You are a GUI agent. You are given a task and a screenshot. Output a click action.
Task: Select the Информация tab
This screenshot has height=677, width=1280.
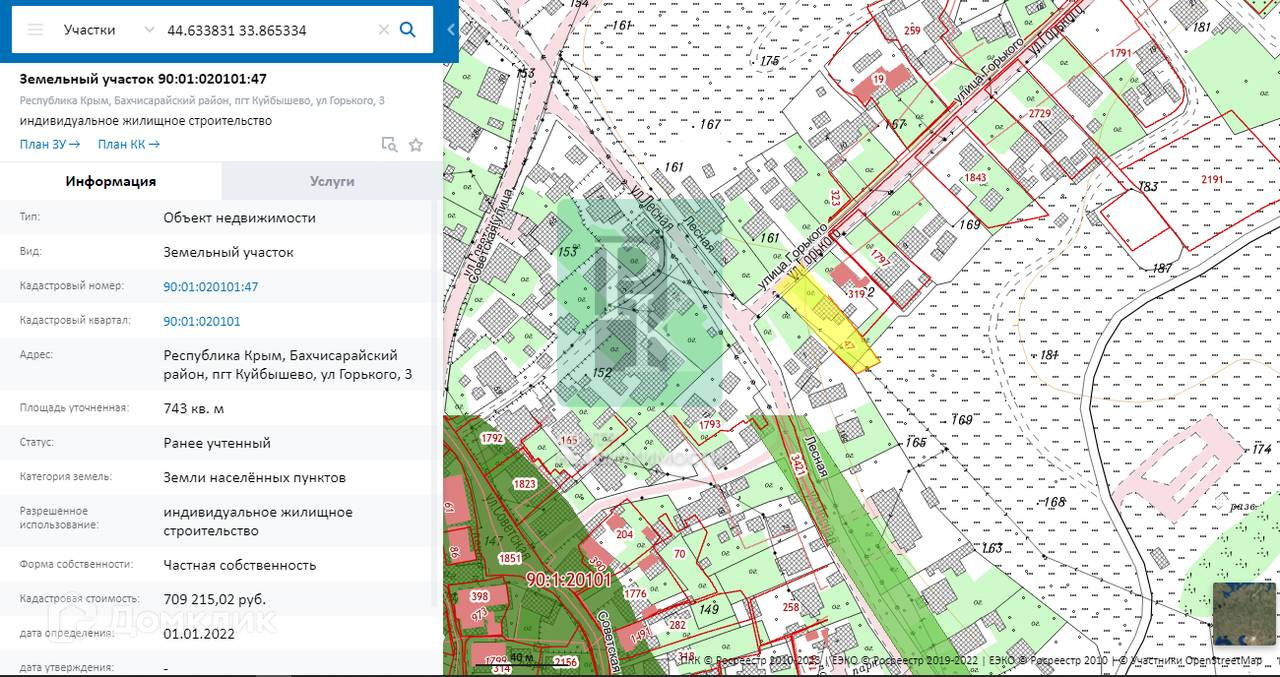(x=111, y=181)
